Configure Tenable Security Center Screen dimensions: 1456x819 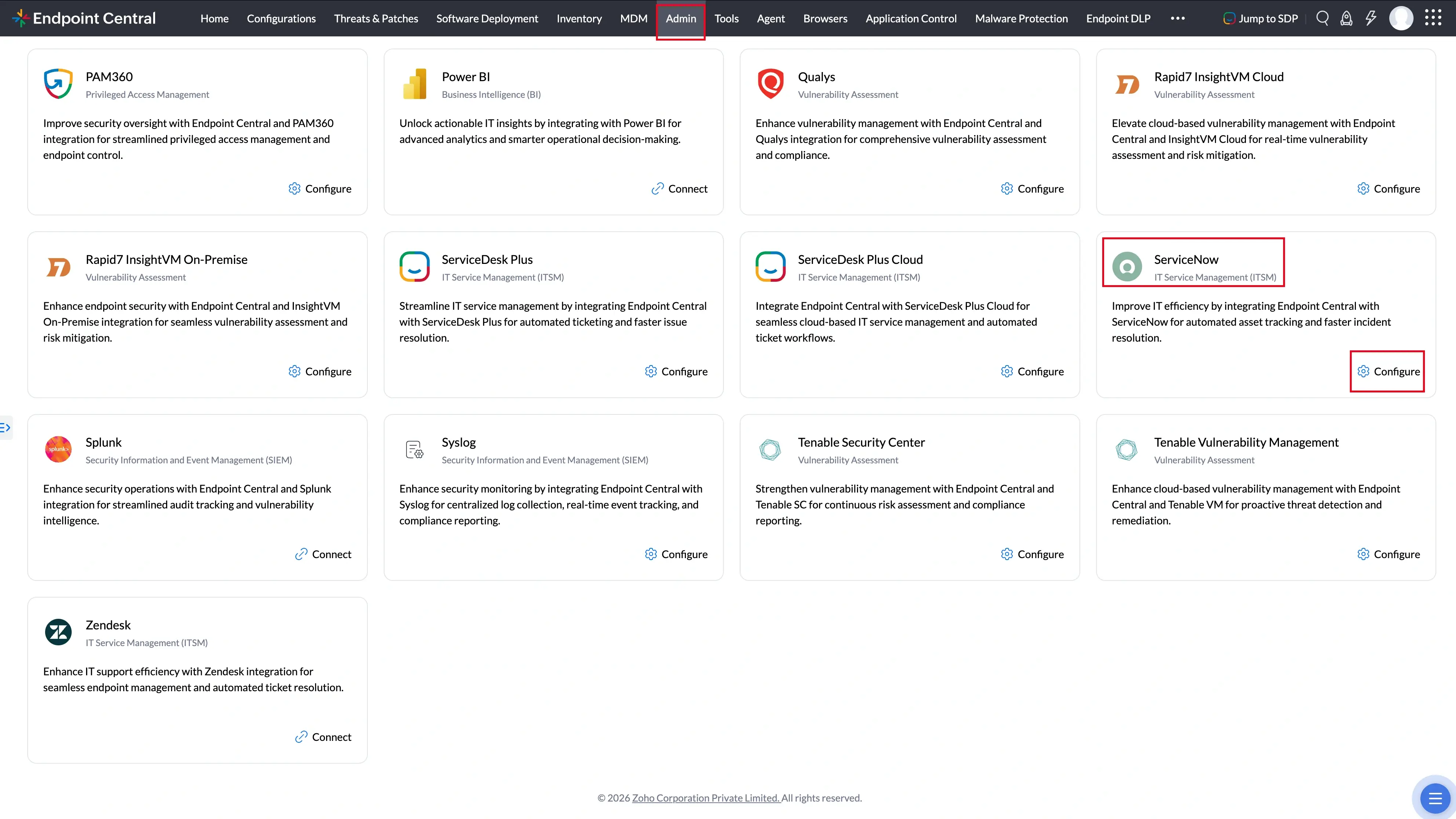coord(1032,554)
